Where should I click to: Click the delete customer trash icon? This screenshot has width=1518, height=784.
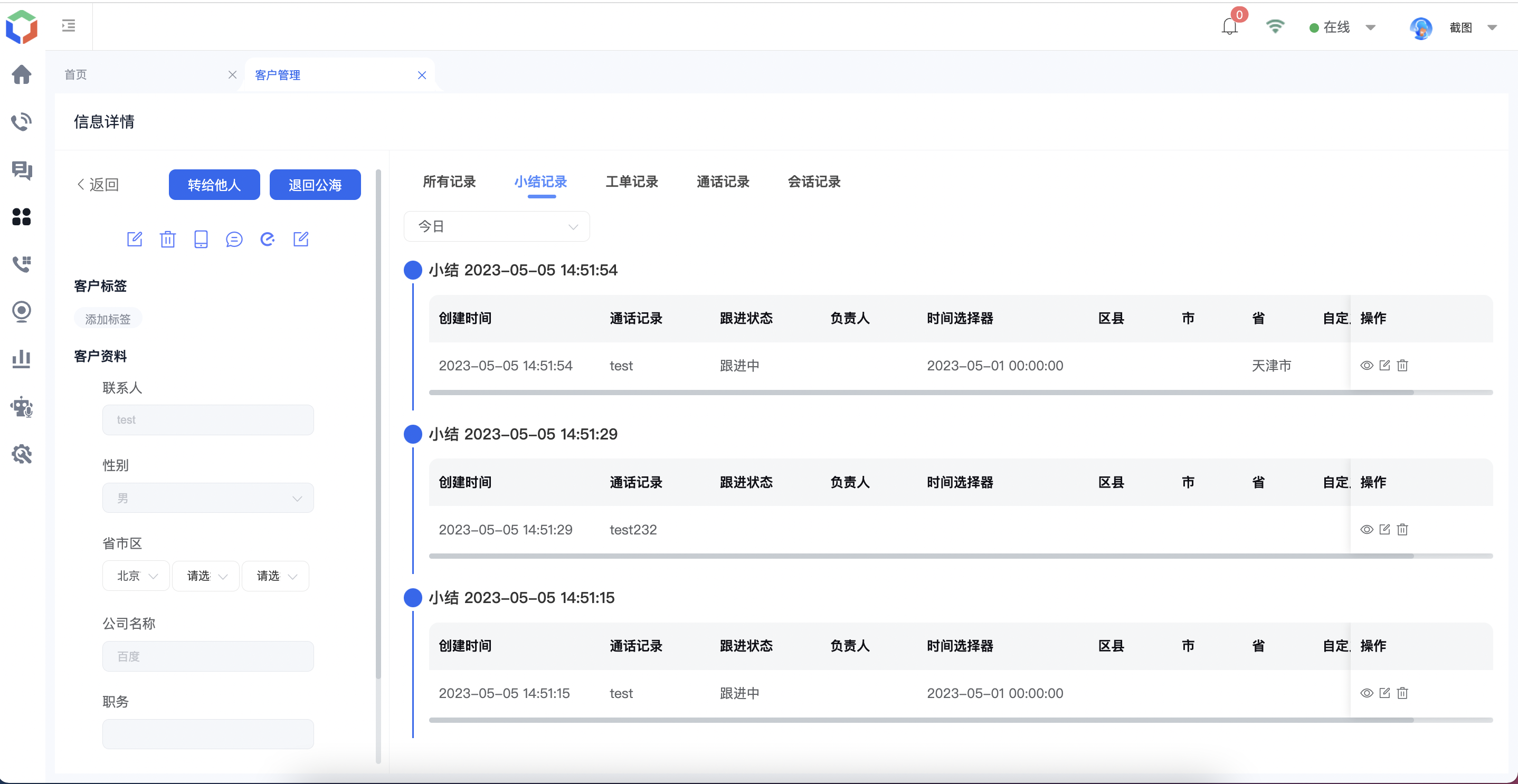(168, 239)
